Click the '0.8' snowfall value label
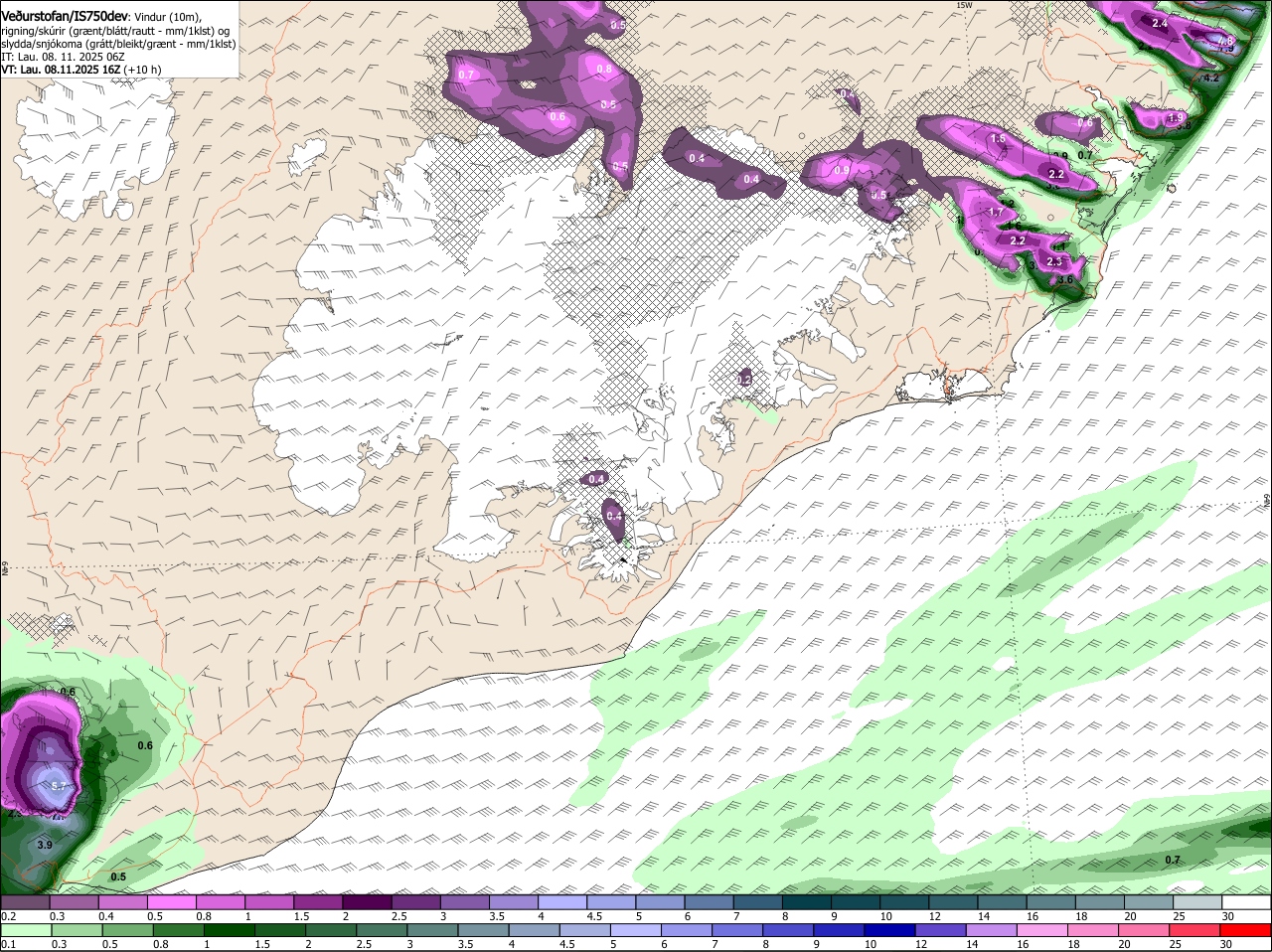The height and width of the screenshot is (952, 1272). click(x=604, y=69)
